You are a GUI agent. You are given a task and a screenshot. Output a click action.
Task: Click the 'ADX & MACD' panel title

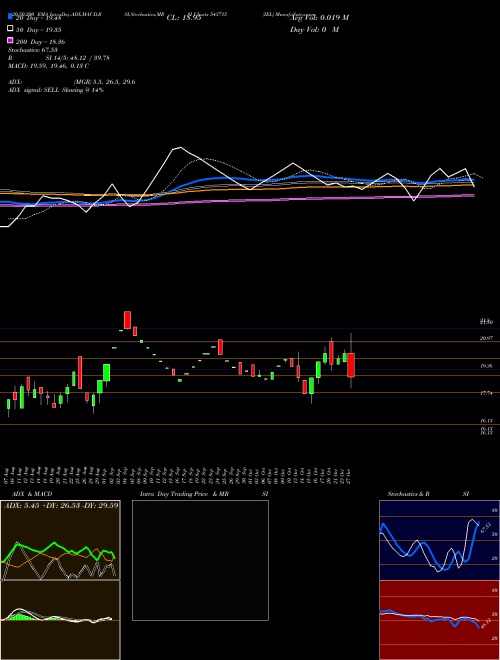[x=32, y=494]
